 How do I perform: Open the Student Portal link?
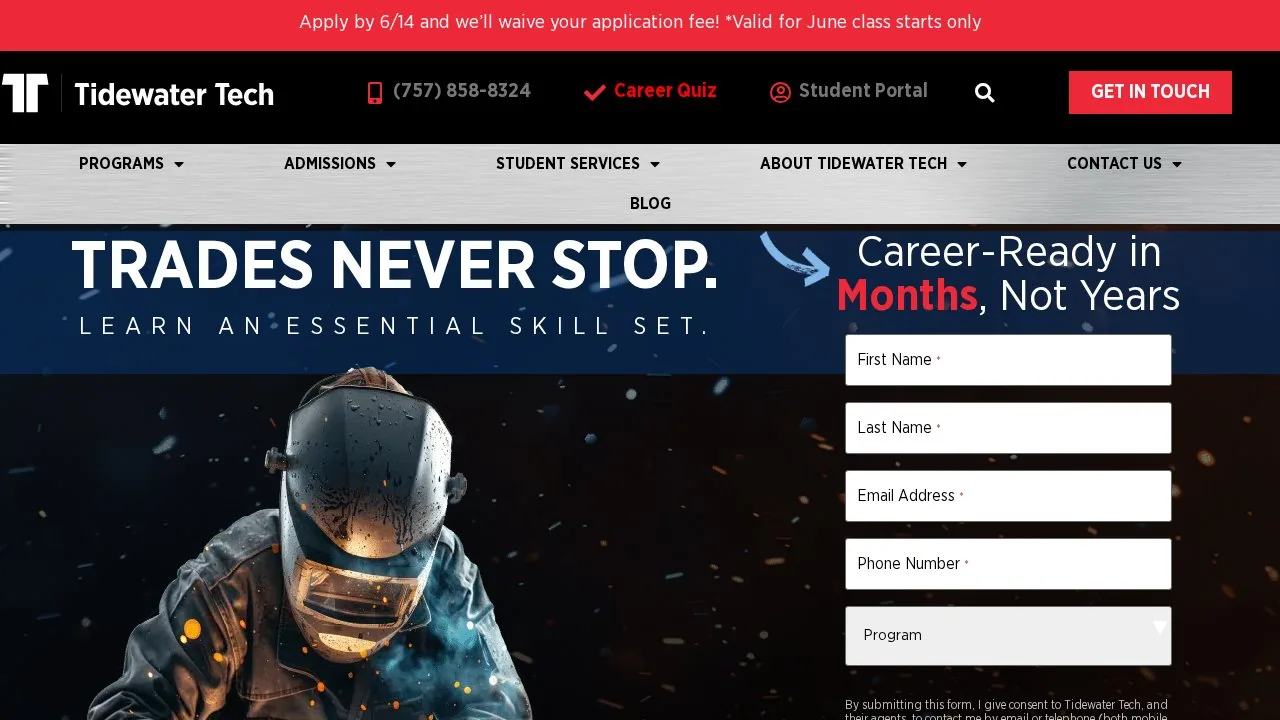pyautogui.click(x=863, y=91)
